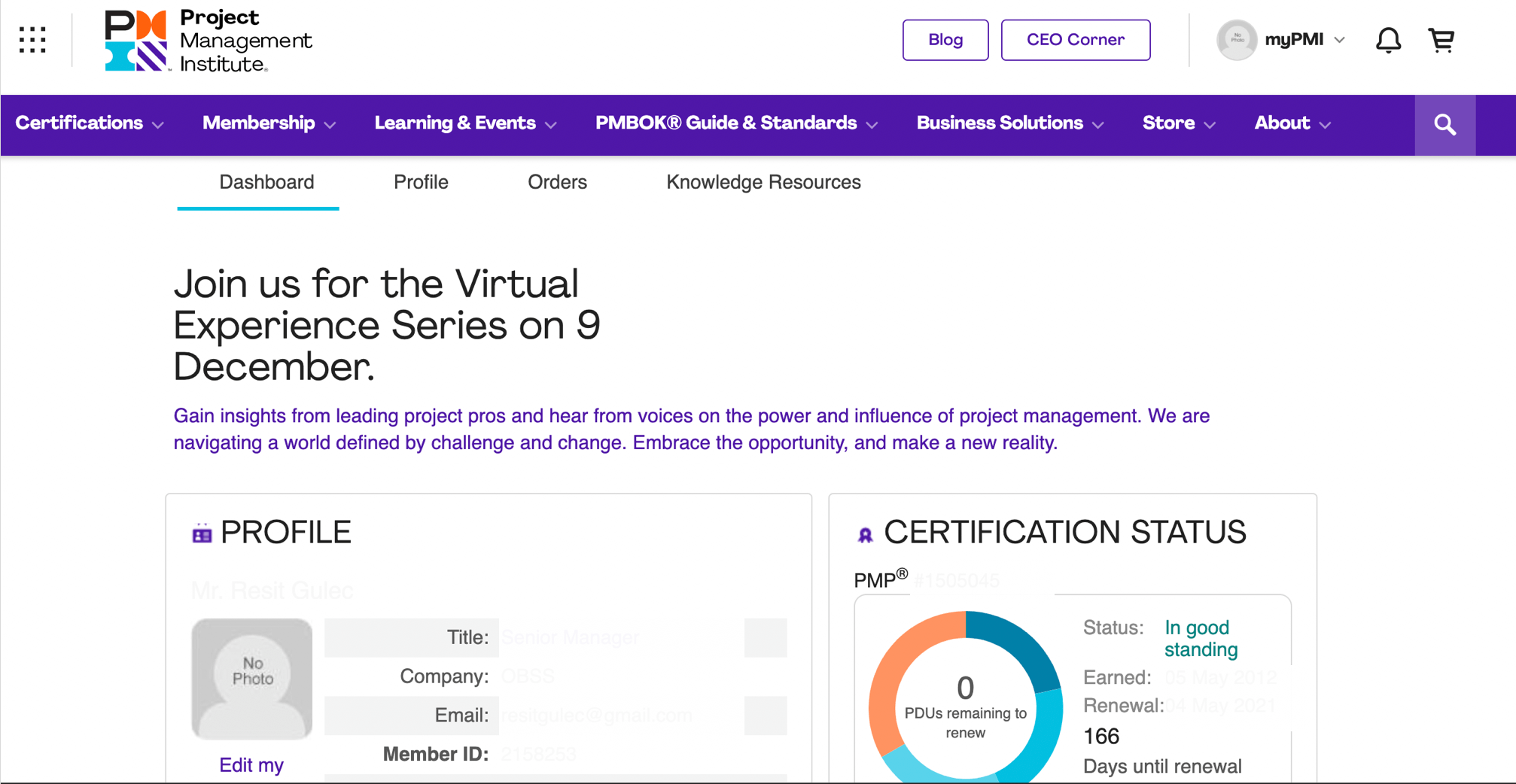The height and width of the screenshot is (784, 1516).
Task: Click the Profile card badge icon
Action: click(x=202, y=533)
